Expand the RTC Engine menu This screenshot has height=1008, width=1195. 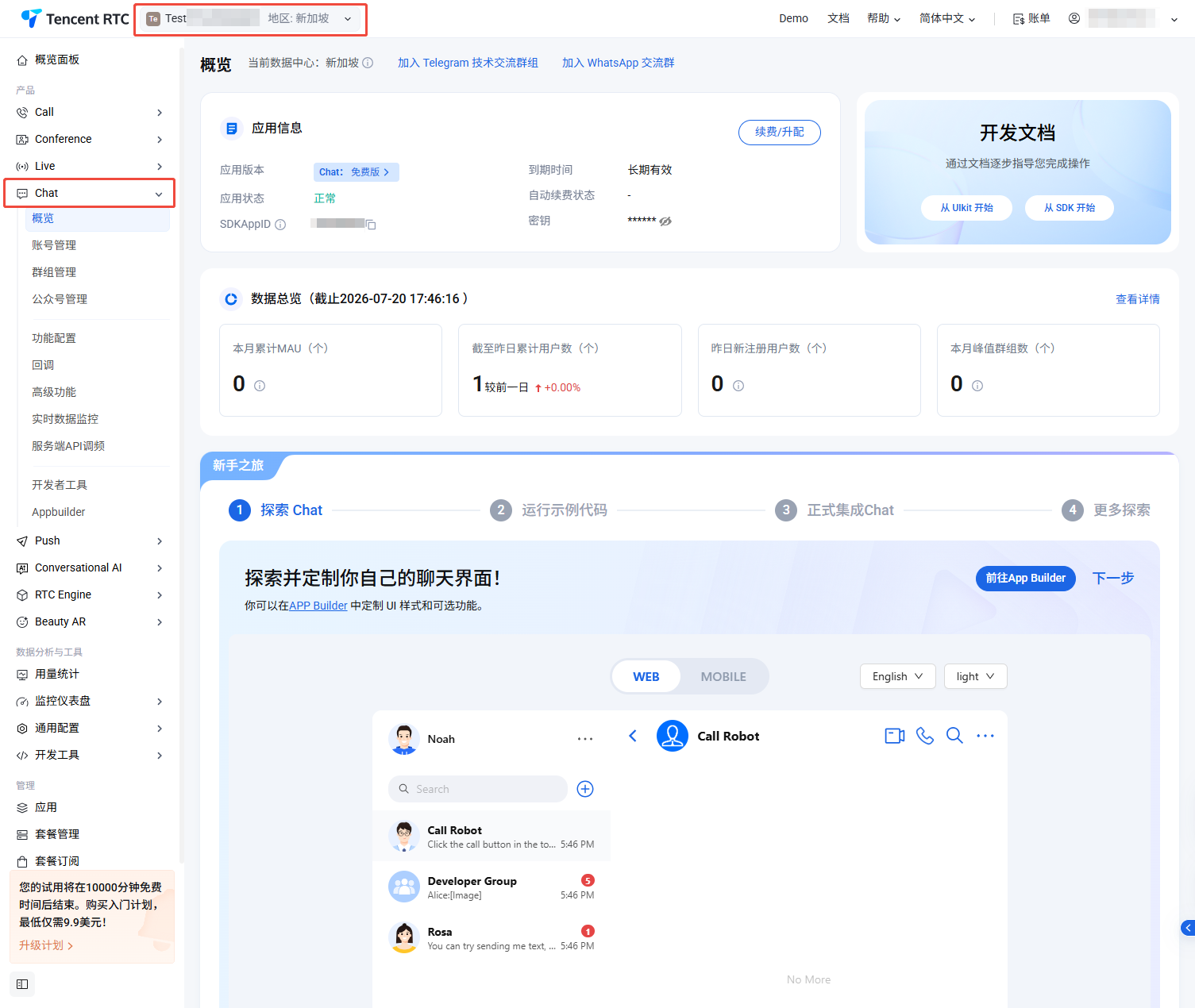click(90, 595)
